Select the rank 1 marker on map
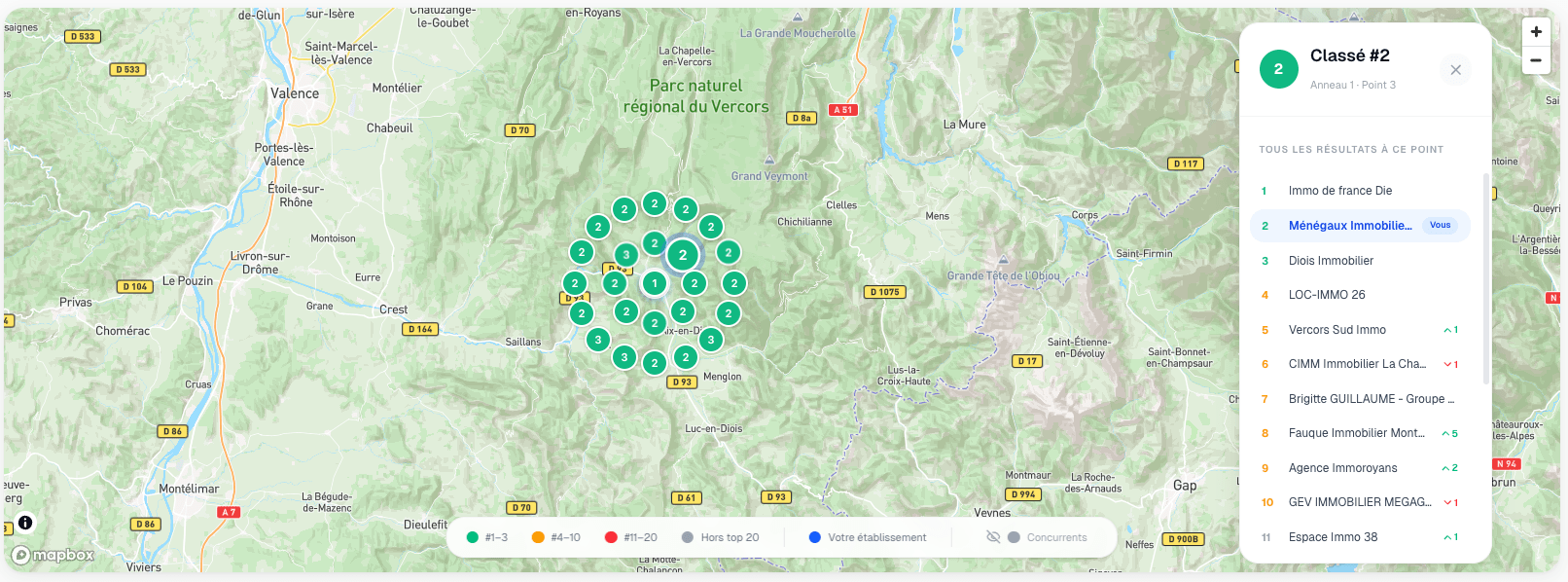The height and width of the screenshot is (582, 1568). point(655,284)
